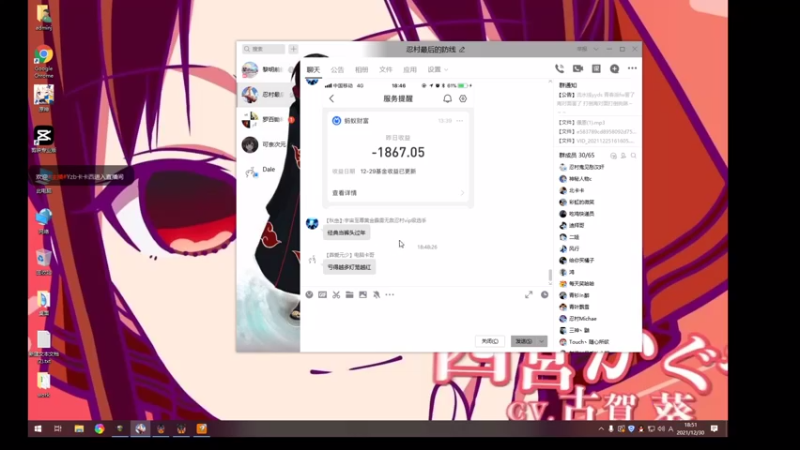
Task: Open the send button dropdown arrow
Action: coord(541,341)
